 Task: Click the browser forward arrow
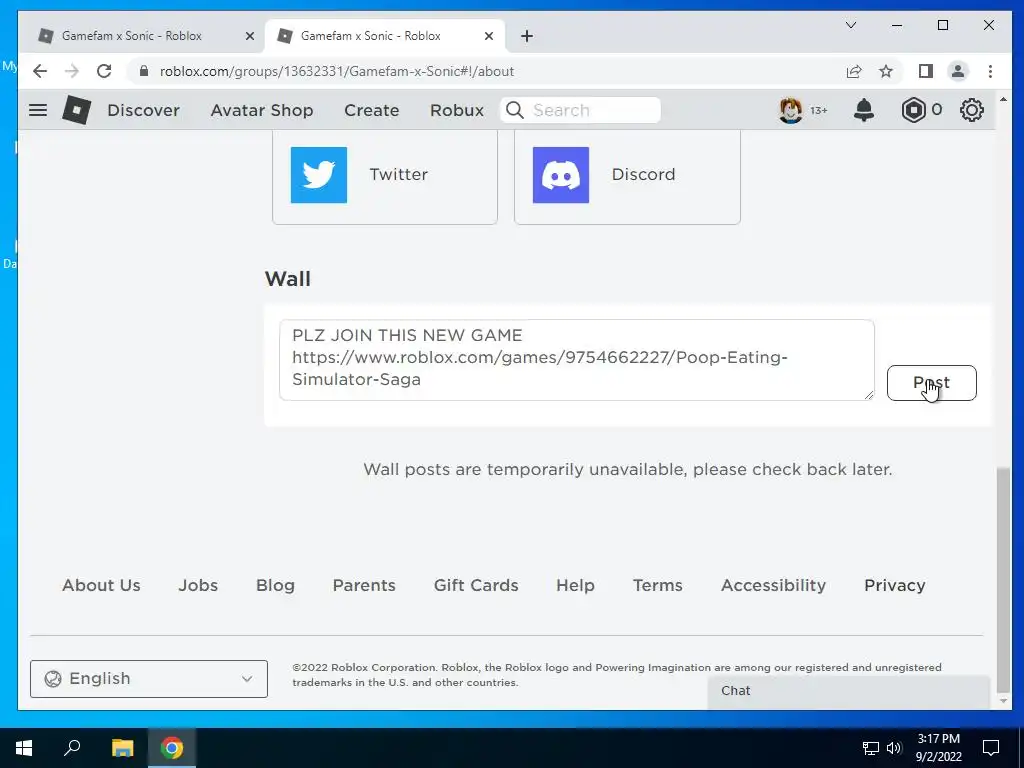(x=72, y=71)
